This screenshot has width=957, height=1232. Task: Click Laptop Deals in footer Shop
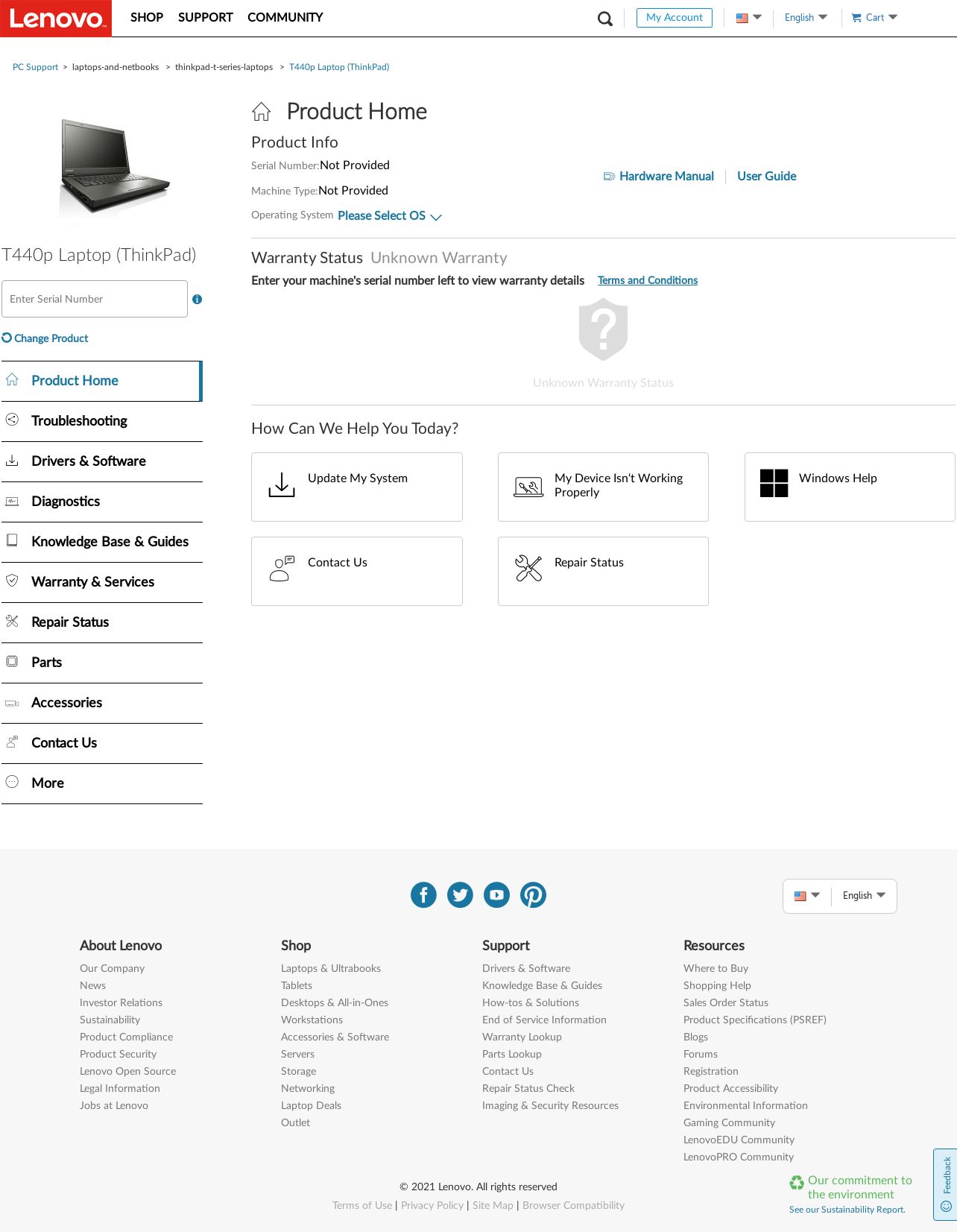pyautogui.click(x=311, y=1105)
